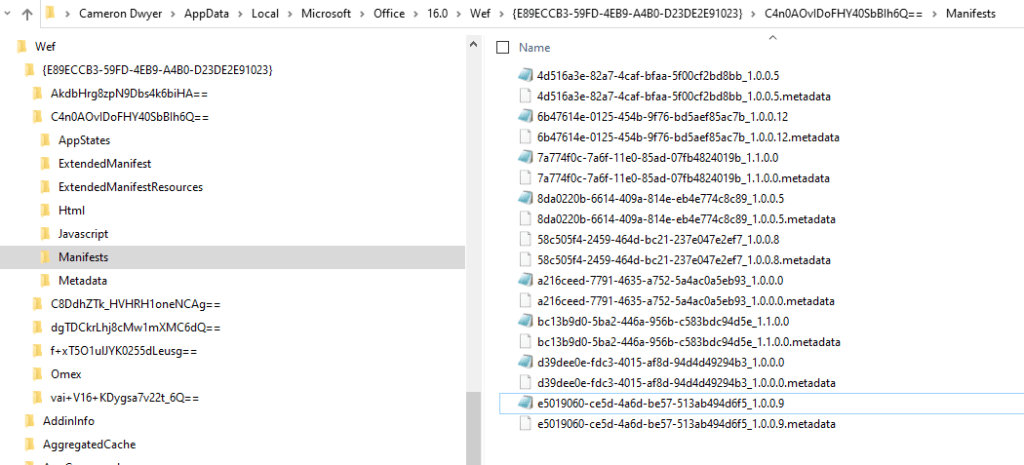Click the icon of e5019060 1.0.0.9 file
The height and width of the screenshot is (465, 1024).
(525, 403)
